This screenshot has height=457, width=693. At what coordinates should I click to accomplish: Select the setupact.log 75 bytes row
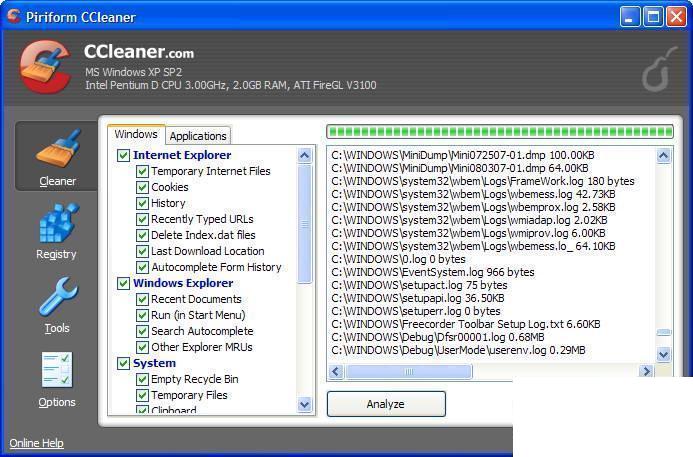coord(419,285)
